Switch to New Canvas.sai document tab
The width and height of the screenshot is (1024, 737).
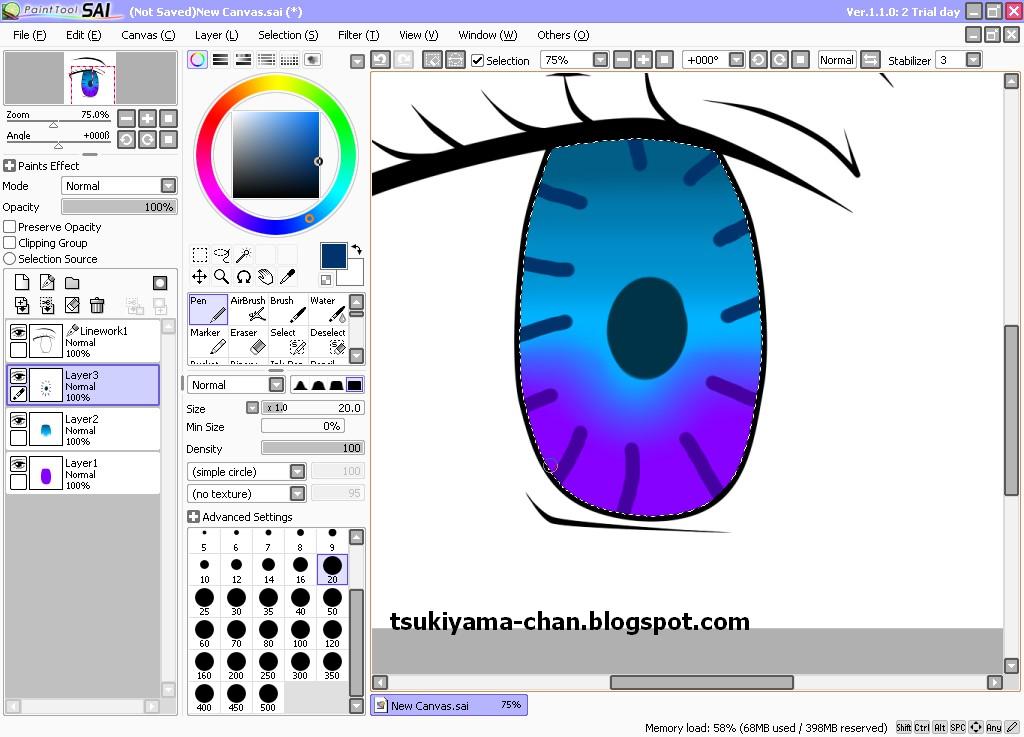coord(449,706)
